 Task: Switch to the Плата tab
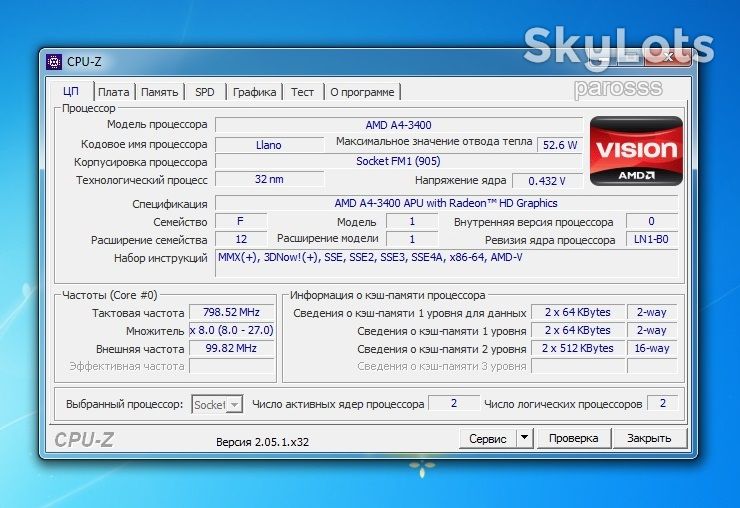coord(113,92)
